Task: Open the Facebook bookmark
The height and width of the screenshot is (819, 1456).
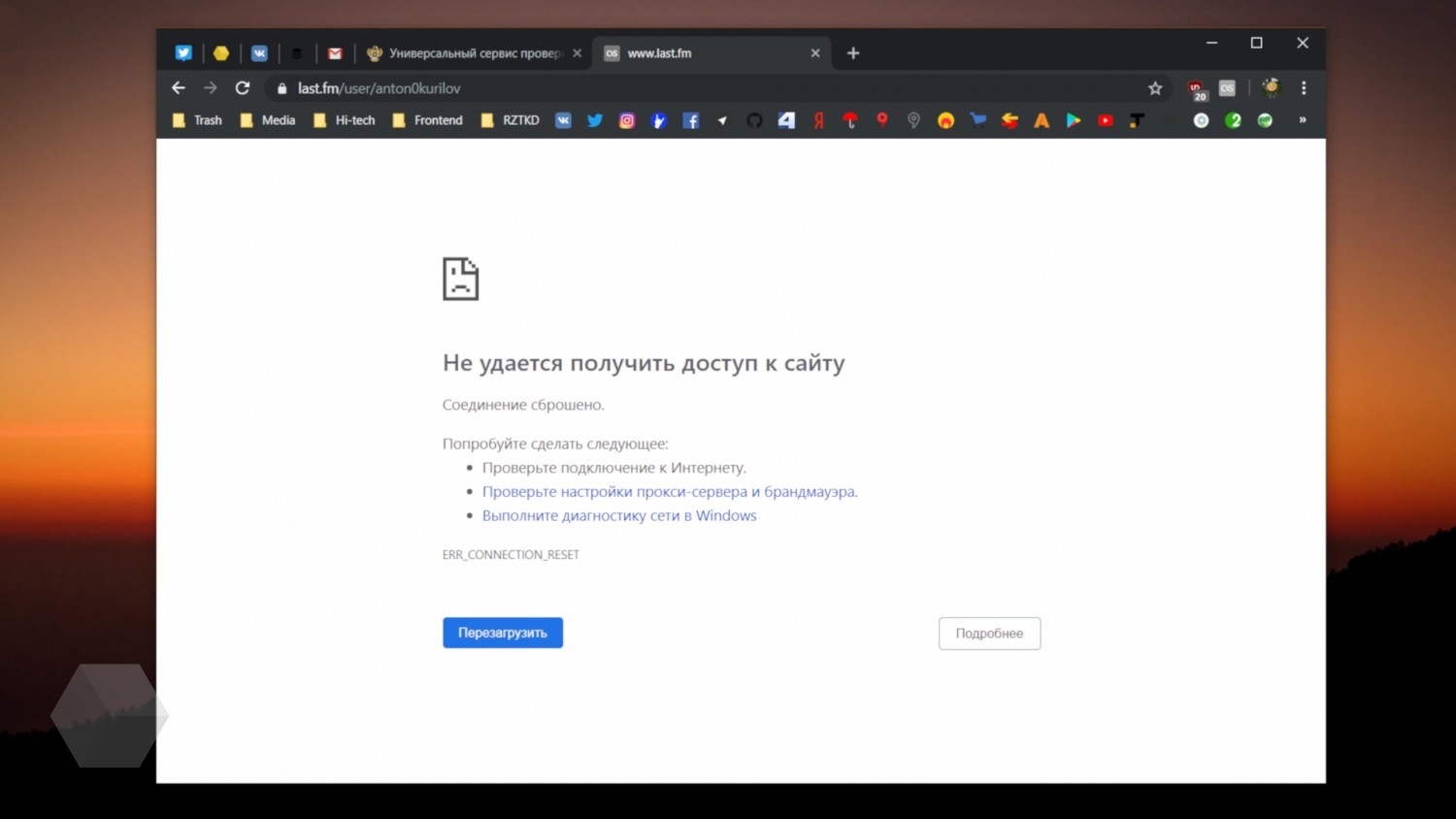Action: pos(691,120)
